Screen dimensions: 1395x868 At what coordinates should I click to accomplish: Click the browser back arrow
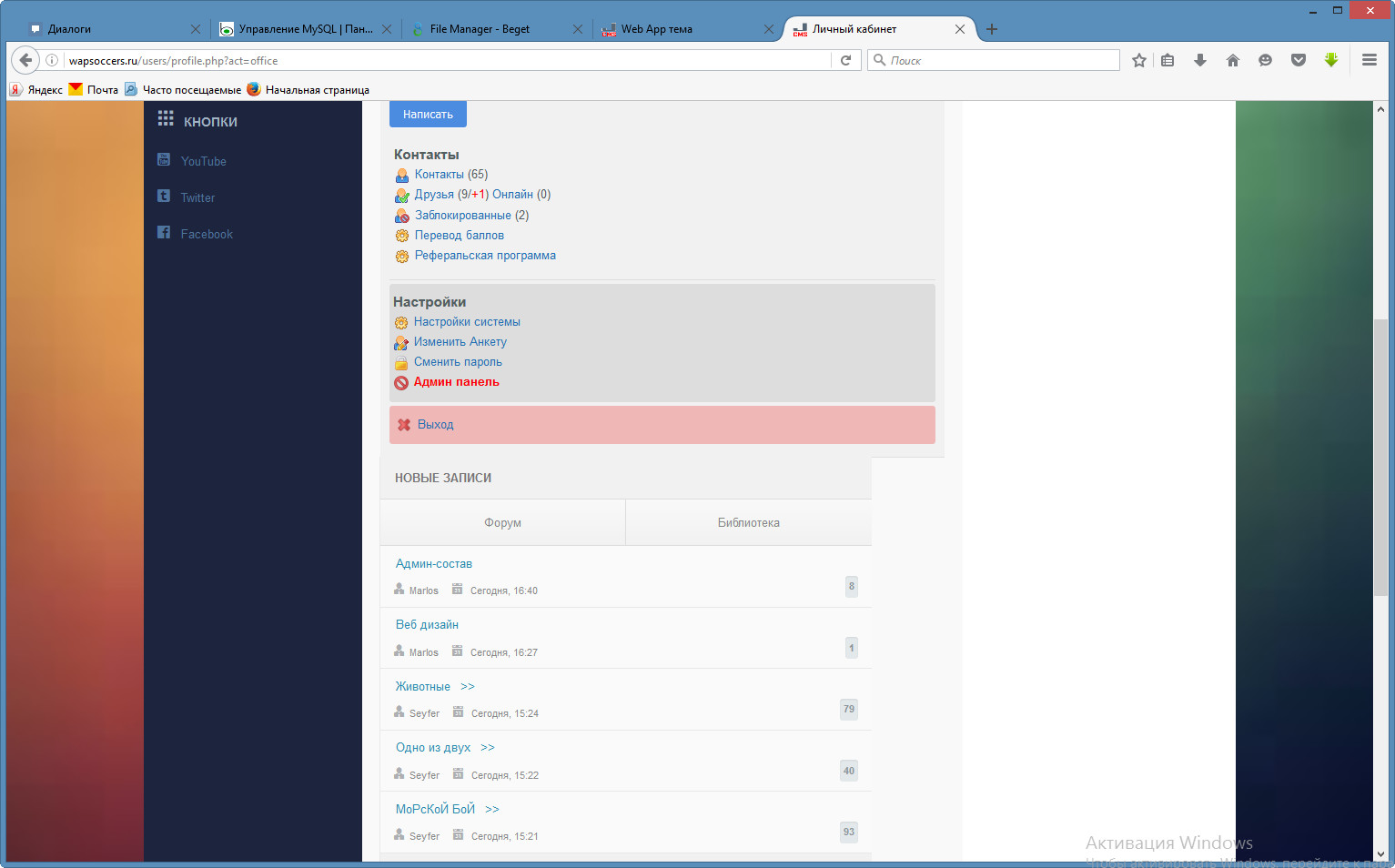pos(25,60)
